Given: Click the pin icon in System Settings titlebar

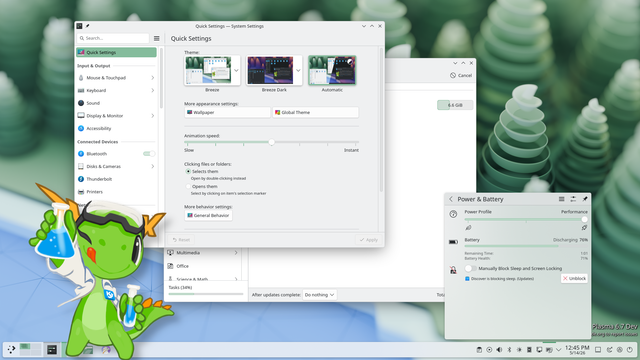Looking at the screenshot, I should [x=87, y=26].
